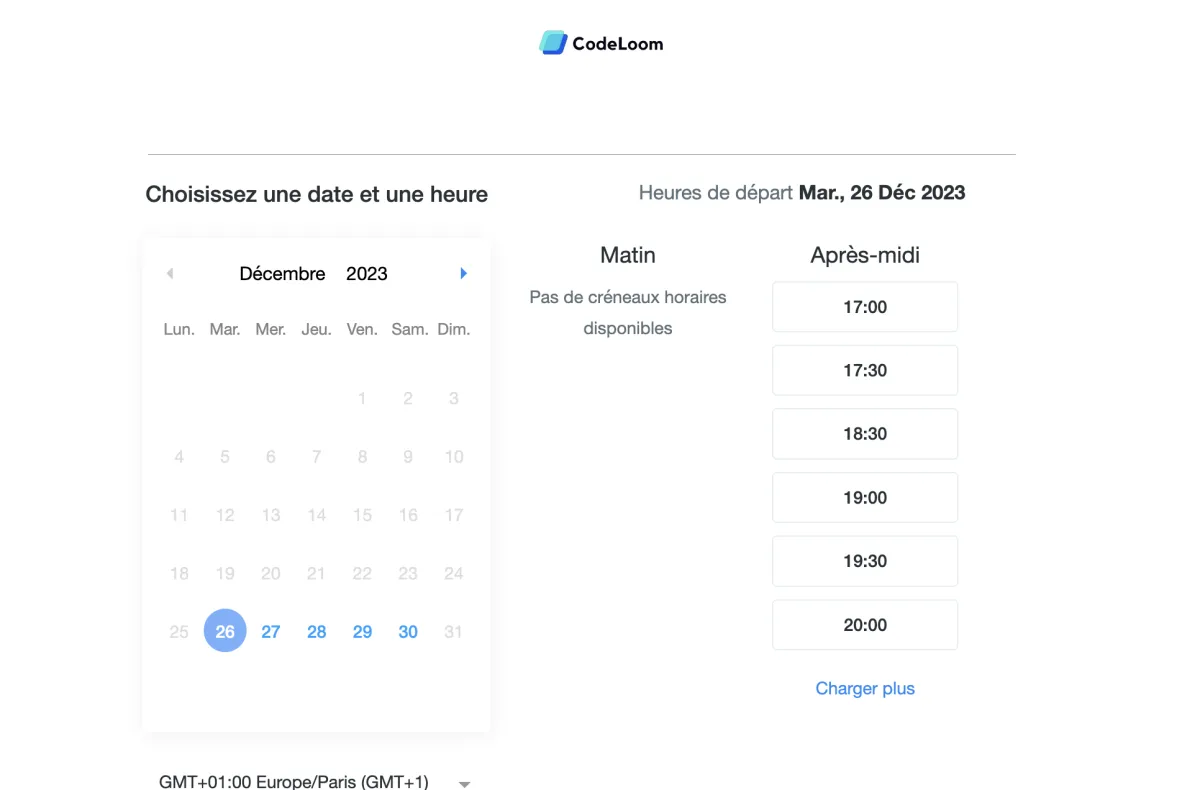Go to previous month arrow
This screenshot has height=790, width=1200.
tap(170, 273)
